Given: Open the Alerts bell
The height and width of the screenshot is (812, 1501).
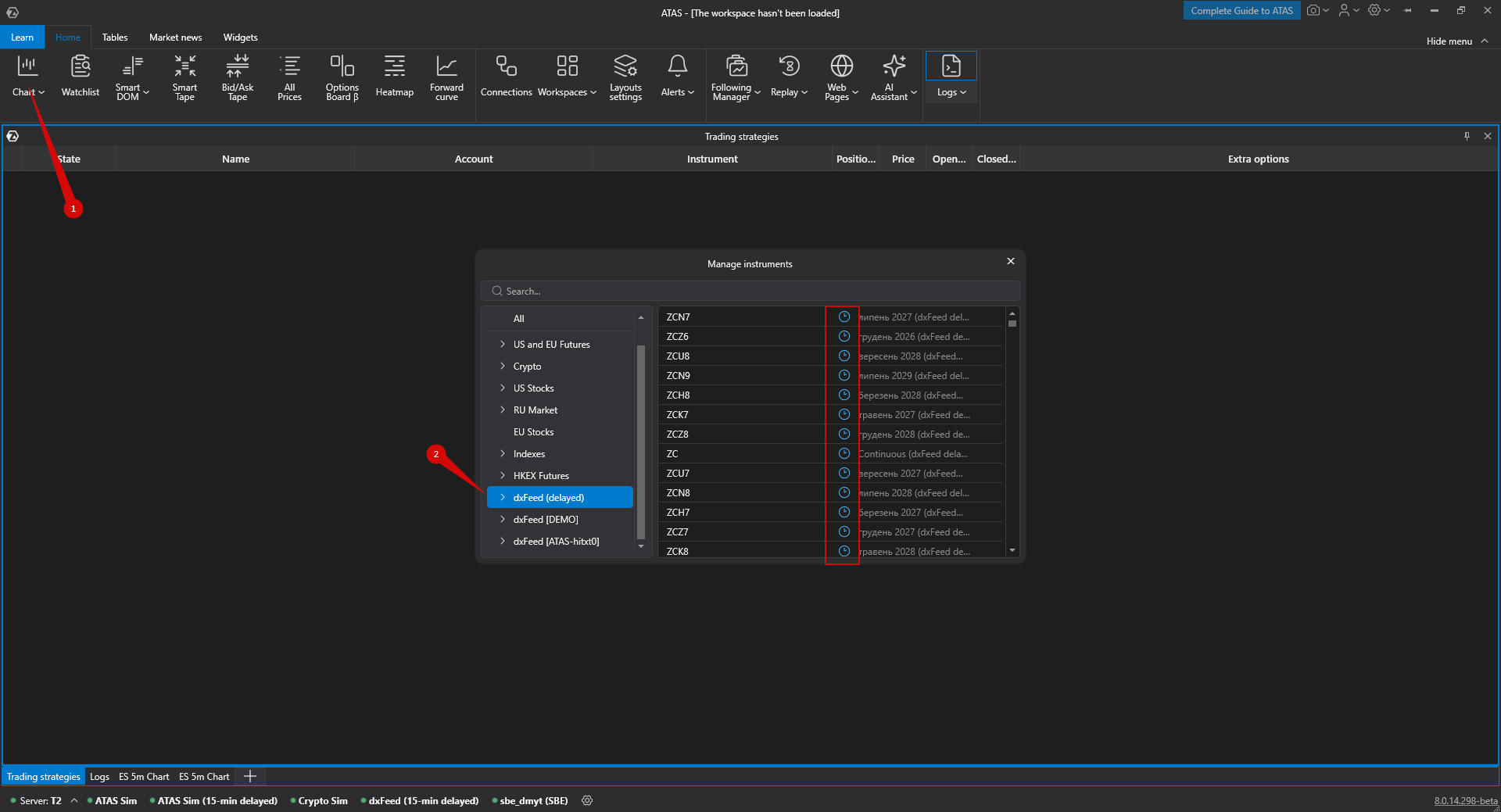Looking at the screenshot, I should point(677,76).
